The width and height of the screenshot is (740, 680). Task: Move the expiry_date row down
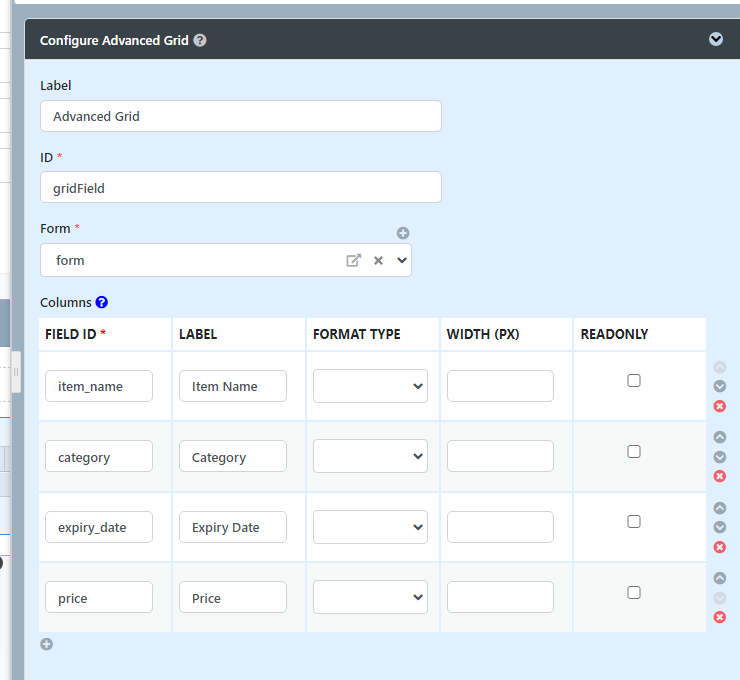pos(719,527)
